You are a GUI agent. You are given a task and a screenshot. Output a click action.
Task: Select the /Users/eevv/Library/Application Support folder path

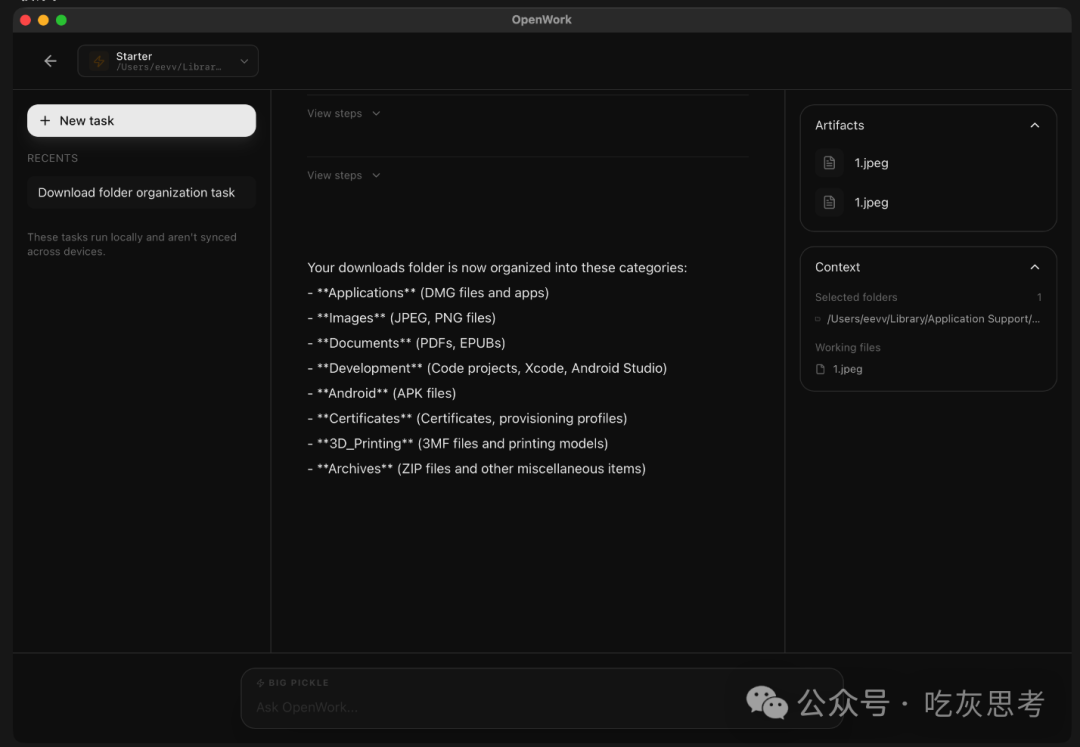(x=933, y=319)
